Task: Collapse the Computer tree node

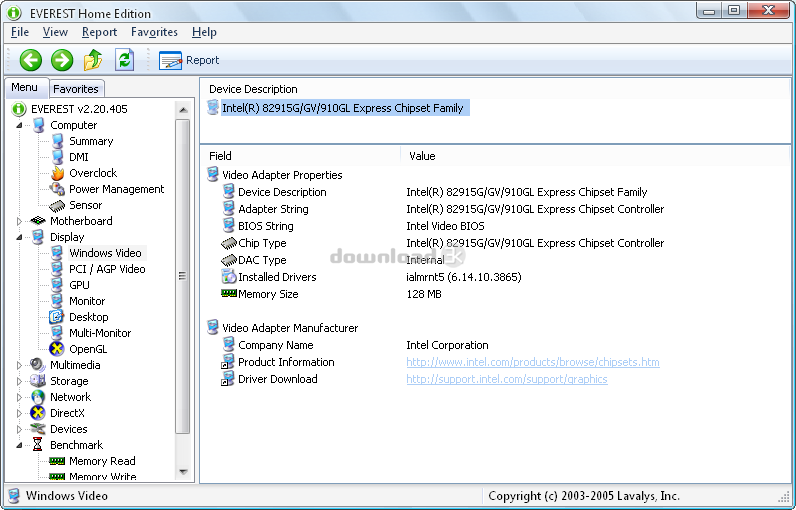Action: pos(19,126)
